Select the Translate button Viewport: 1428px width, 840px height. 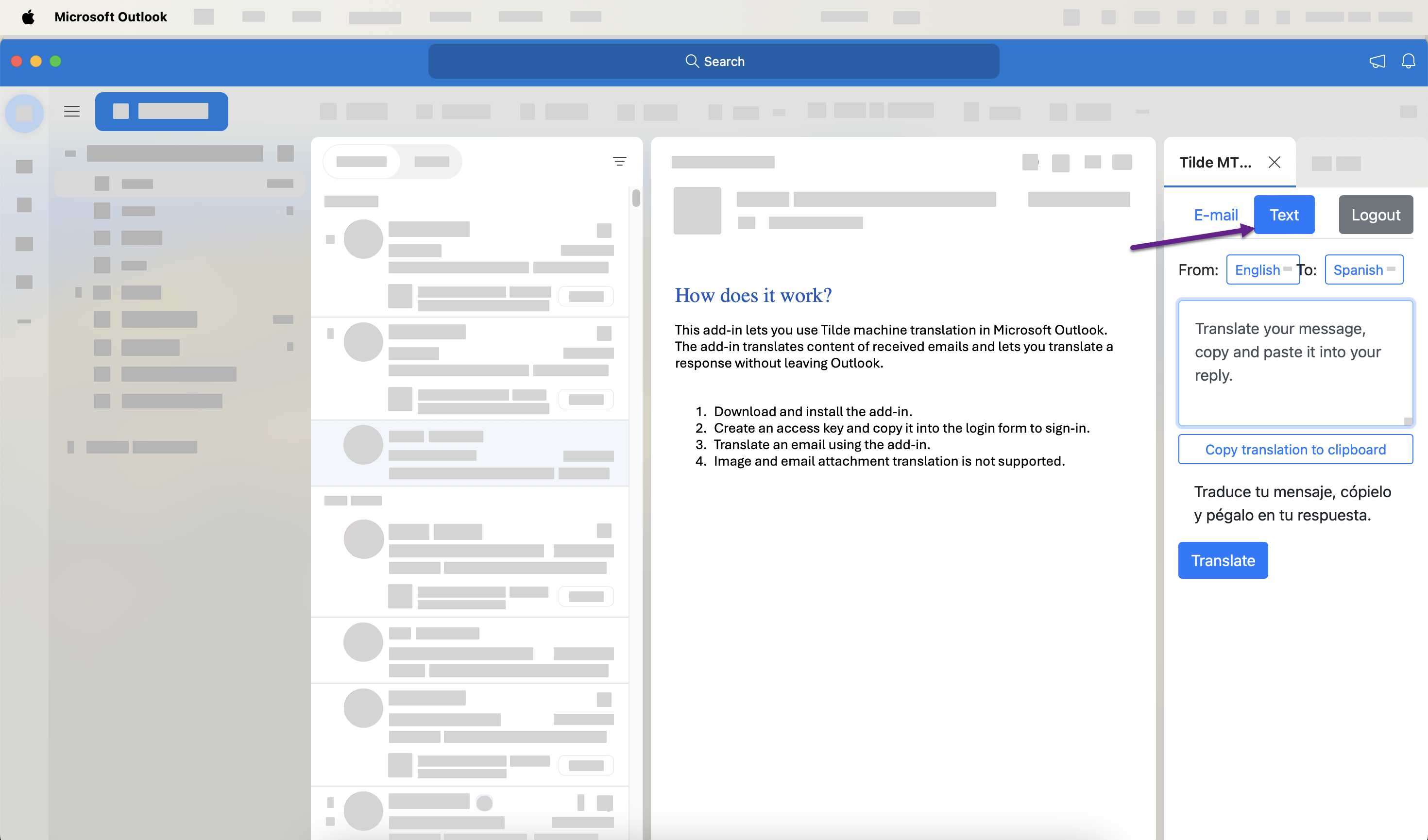tap(1223, 560)
